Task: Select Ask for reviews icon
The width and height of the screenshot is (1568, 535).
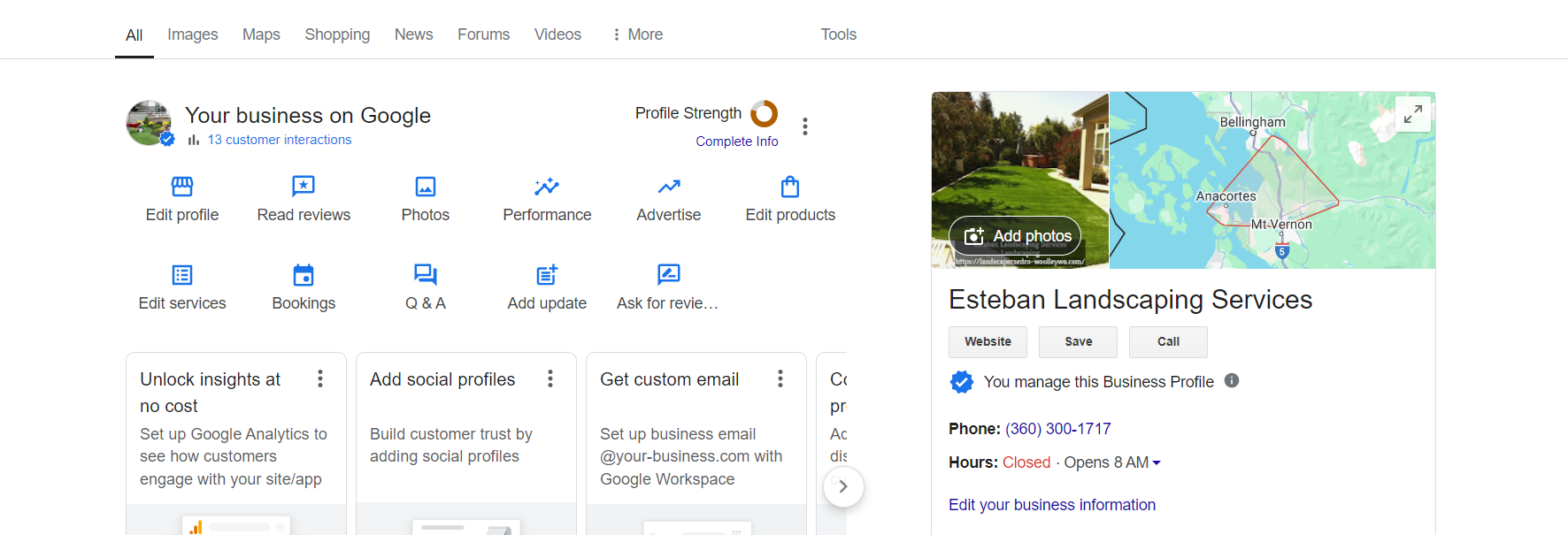Action: click(x=669, y=275)
